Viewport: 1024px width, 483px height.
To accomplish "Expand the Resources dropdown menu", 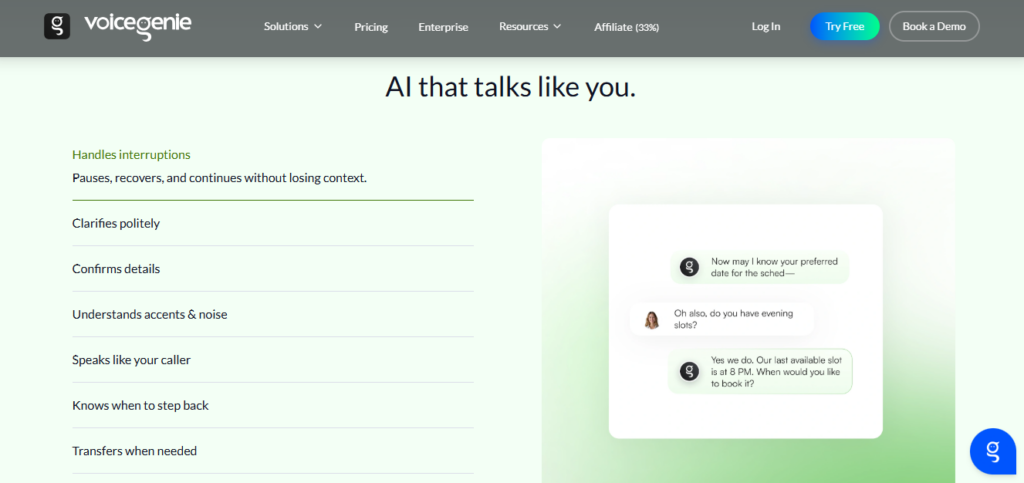I will tap(530, 27).
